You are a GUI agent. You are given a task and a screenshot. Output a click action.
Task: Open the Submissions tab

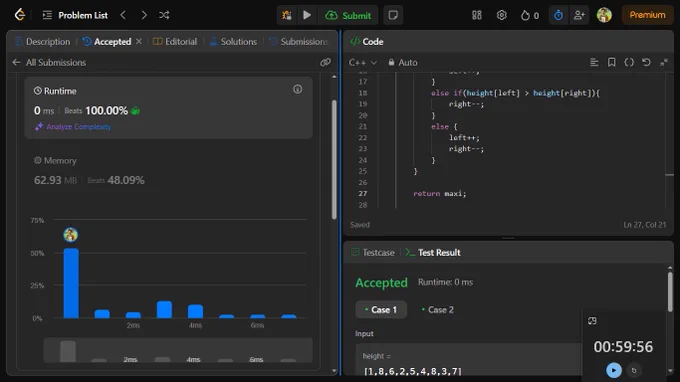299,42
